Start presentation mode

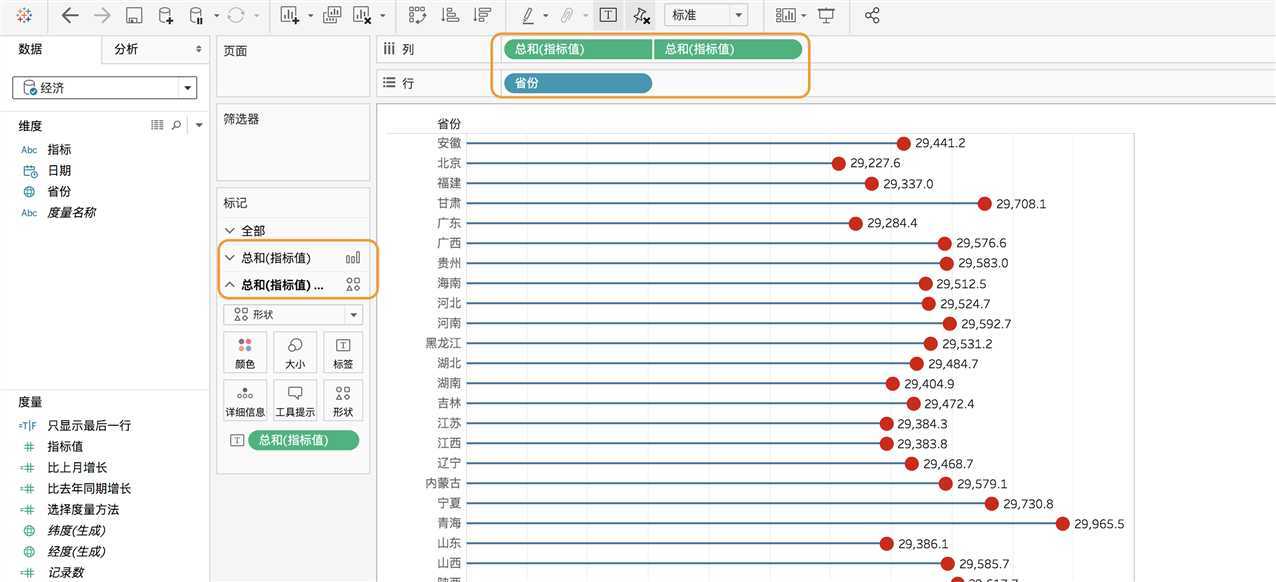pyautogui.click(x=826, y=15)
